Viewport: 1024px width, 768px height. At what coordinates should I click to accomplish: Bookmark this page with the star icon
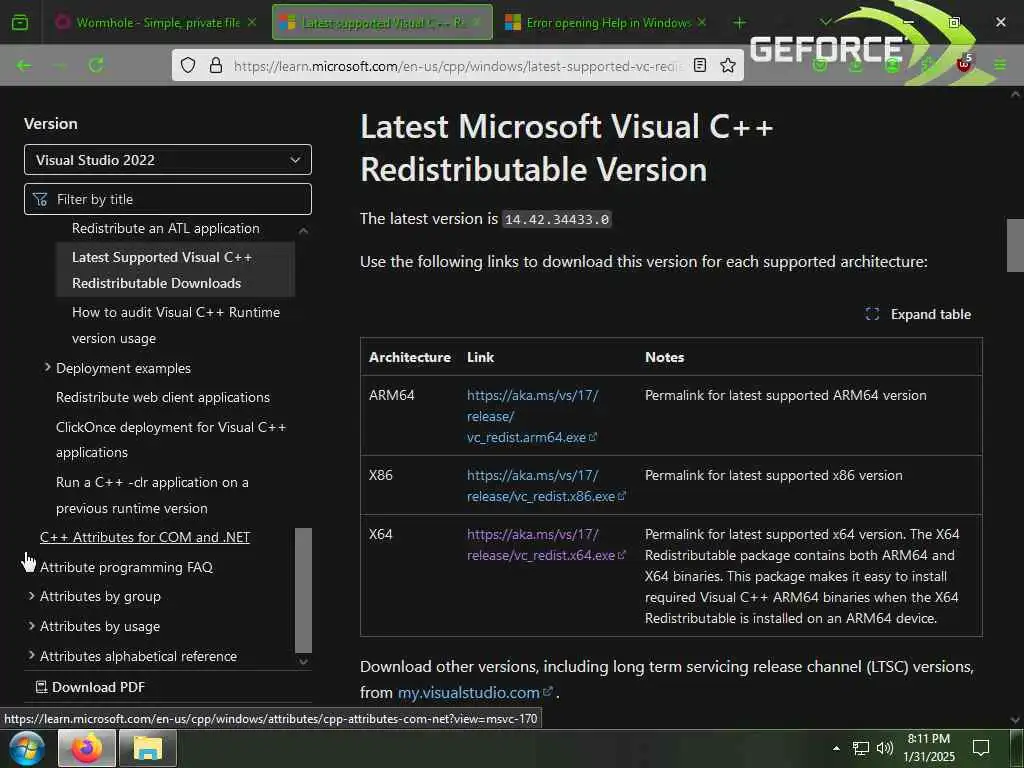[x=728, y=65]
